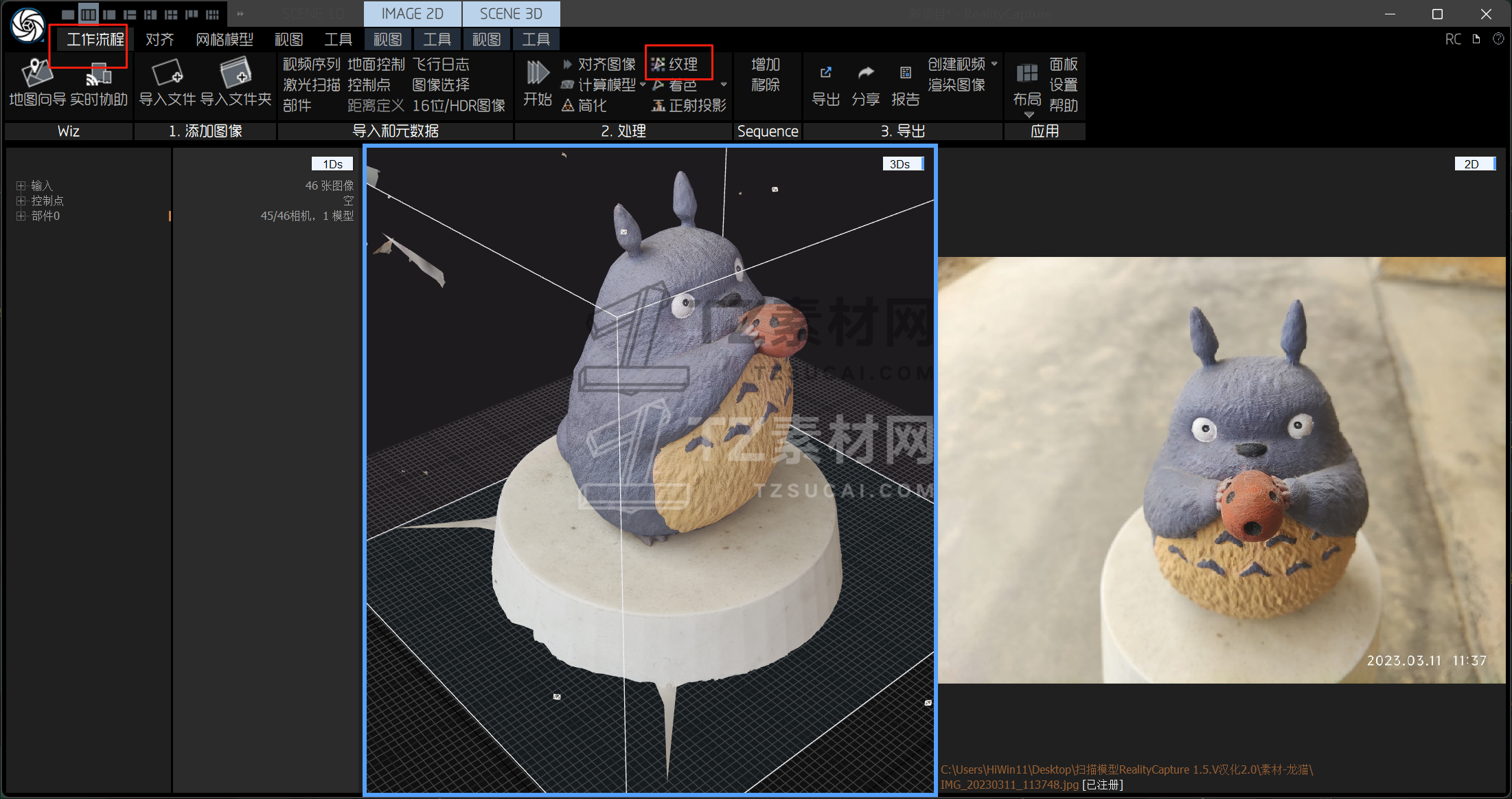Viewport: 1512px width, 799px height.
Task: Select the highlighted three-column layout icon
Action: [89, 14]
